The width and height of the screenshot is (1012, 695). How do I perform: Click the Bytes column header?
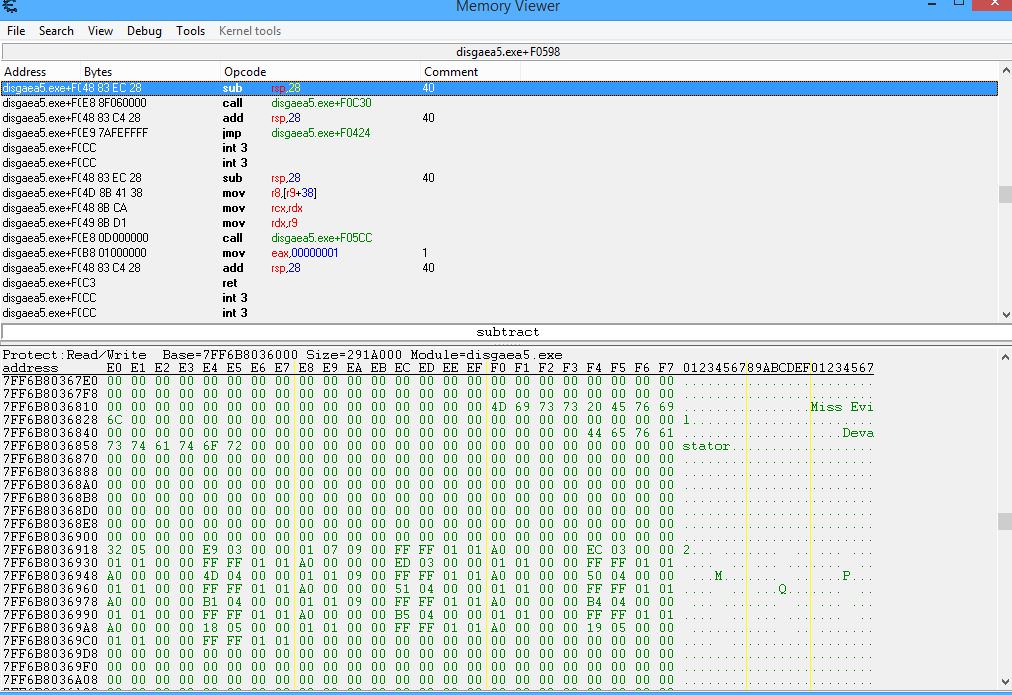click(x=150, y=72)
